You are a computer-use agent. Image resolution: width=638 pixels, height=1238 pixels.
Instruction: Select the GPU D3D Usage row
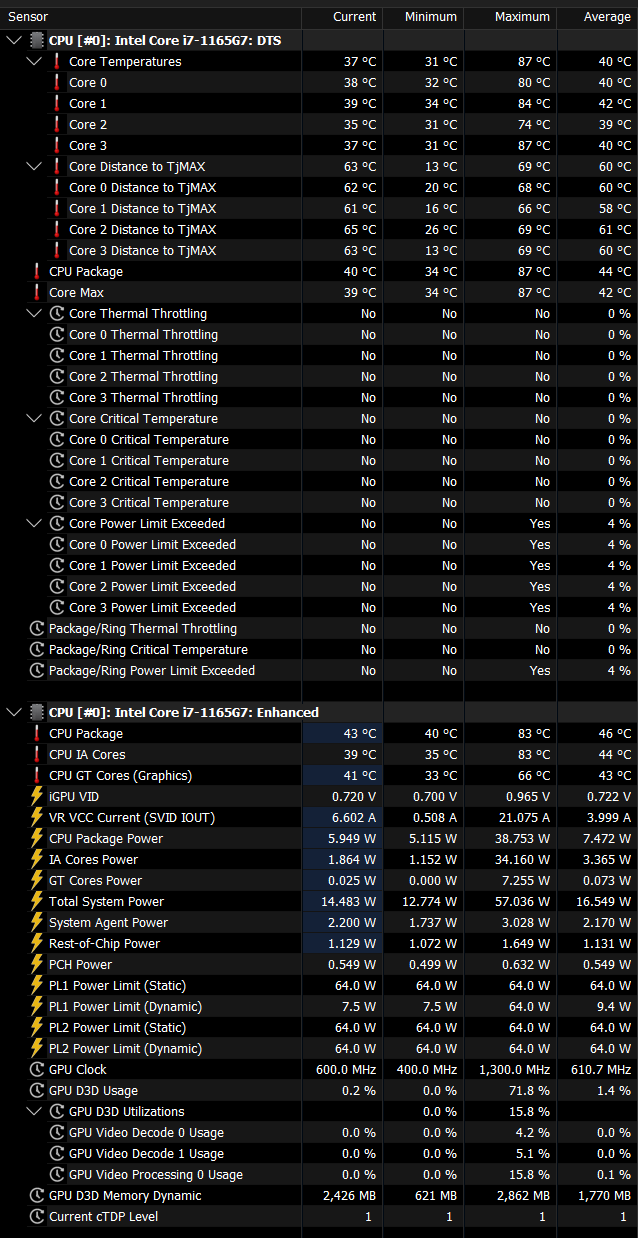click(319, 1090)
